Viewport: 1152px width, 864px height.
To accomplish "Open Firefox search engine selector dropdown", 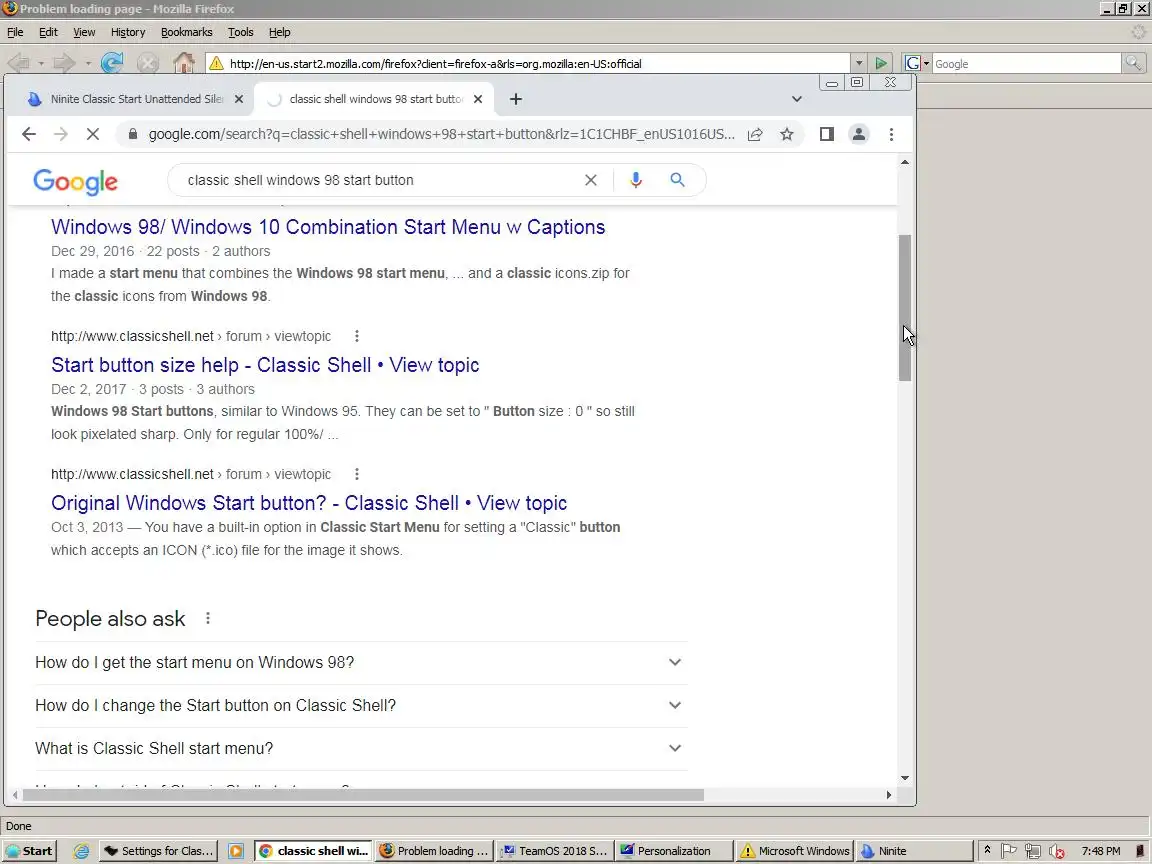I will click(x=916, y=63).
